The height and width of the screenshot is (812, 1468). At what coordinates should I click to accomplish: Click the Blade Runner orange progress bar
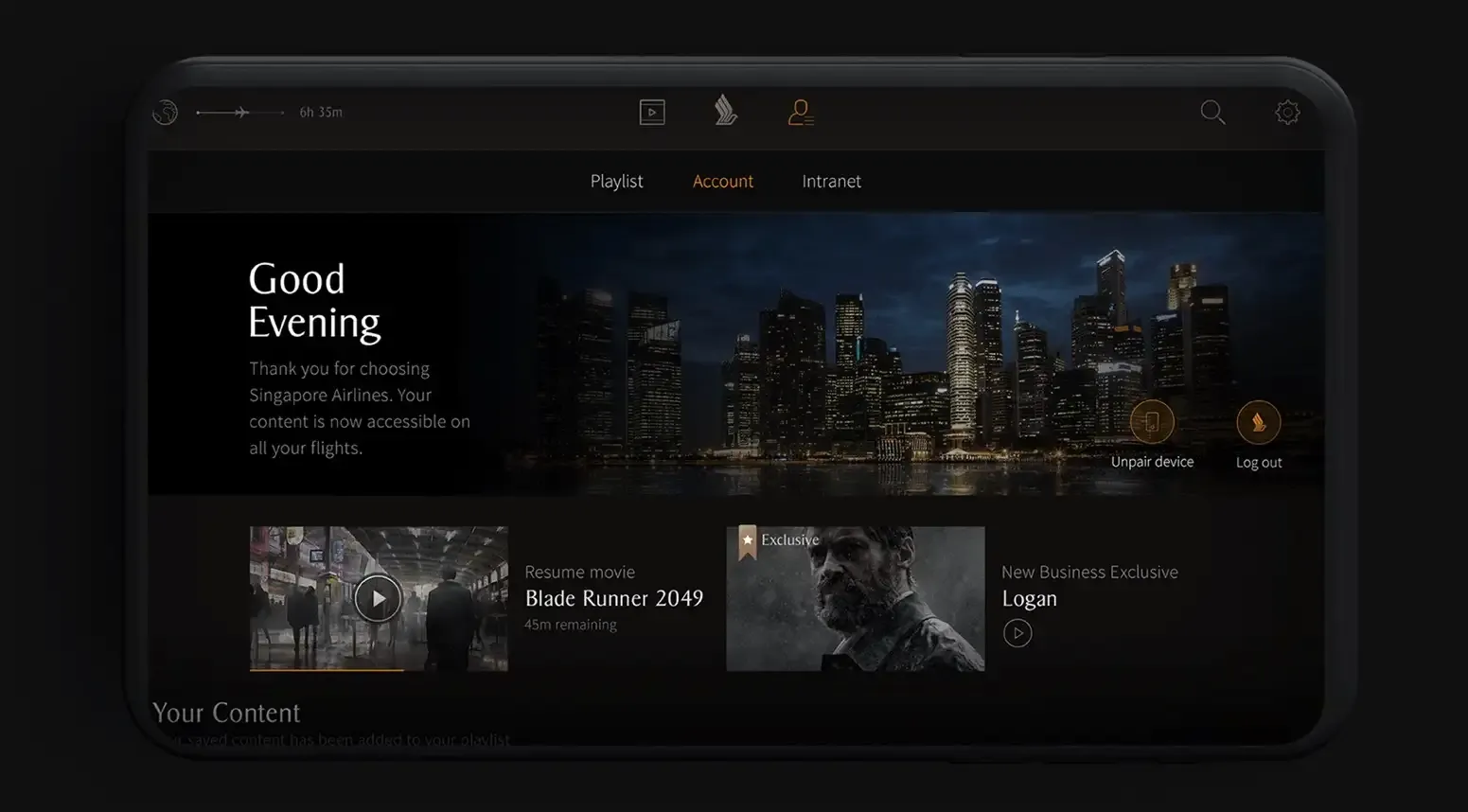(327, 669)
